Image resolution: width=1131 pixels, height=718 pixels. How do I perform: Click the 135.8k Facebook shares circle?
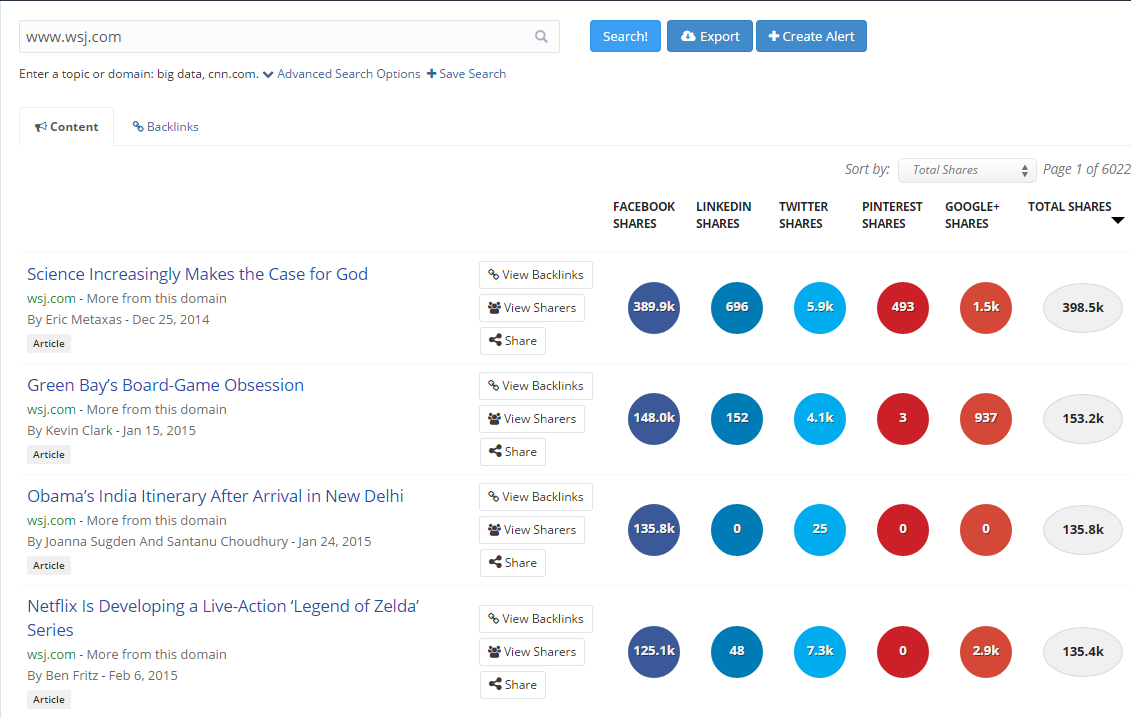(x=654, y=530)
